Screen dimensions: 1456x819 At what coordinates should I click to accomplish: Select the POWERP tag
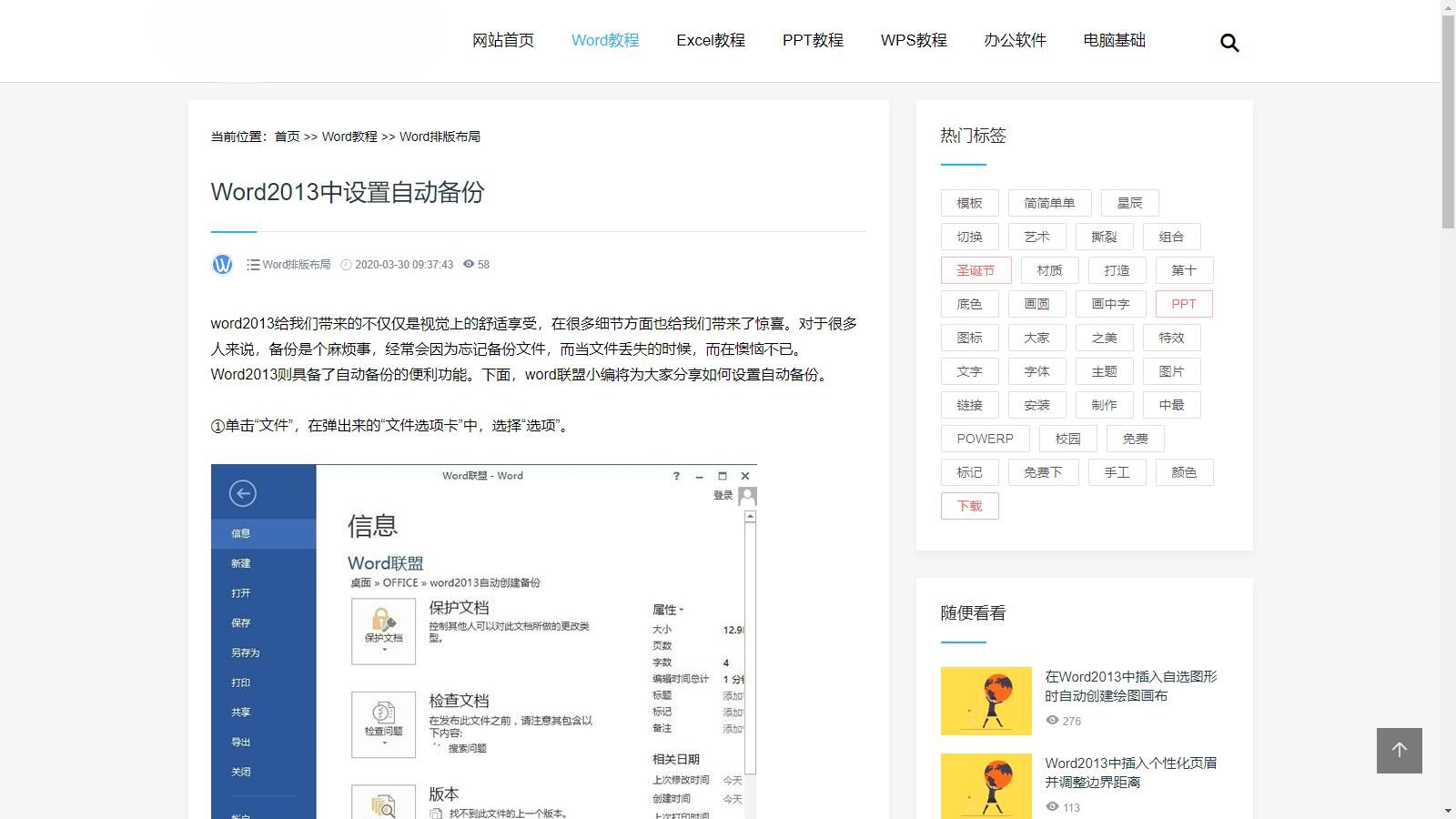coord(986,439)
